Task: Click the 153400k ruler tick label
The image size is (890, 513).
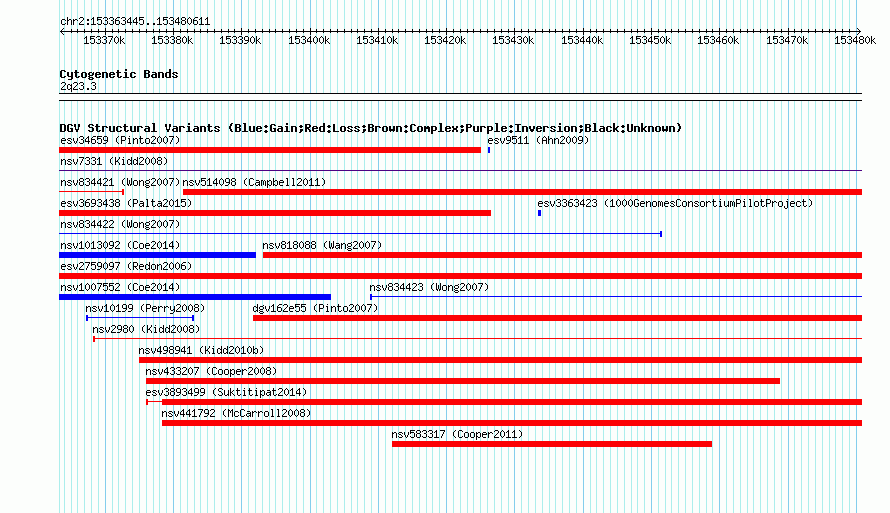Action: (x=309, y=40)
